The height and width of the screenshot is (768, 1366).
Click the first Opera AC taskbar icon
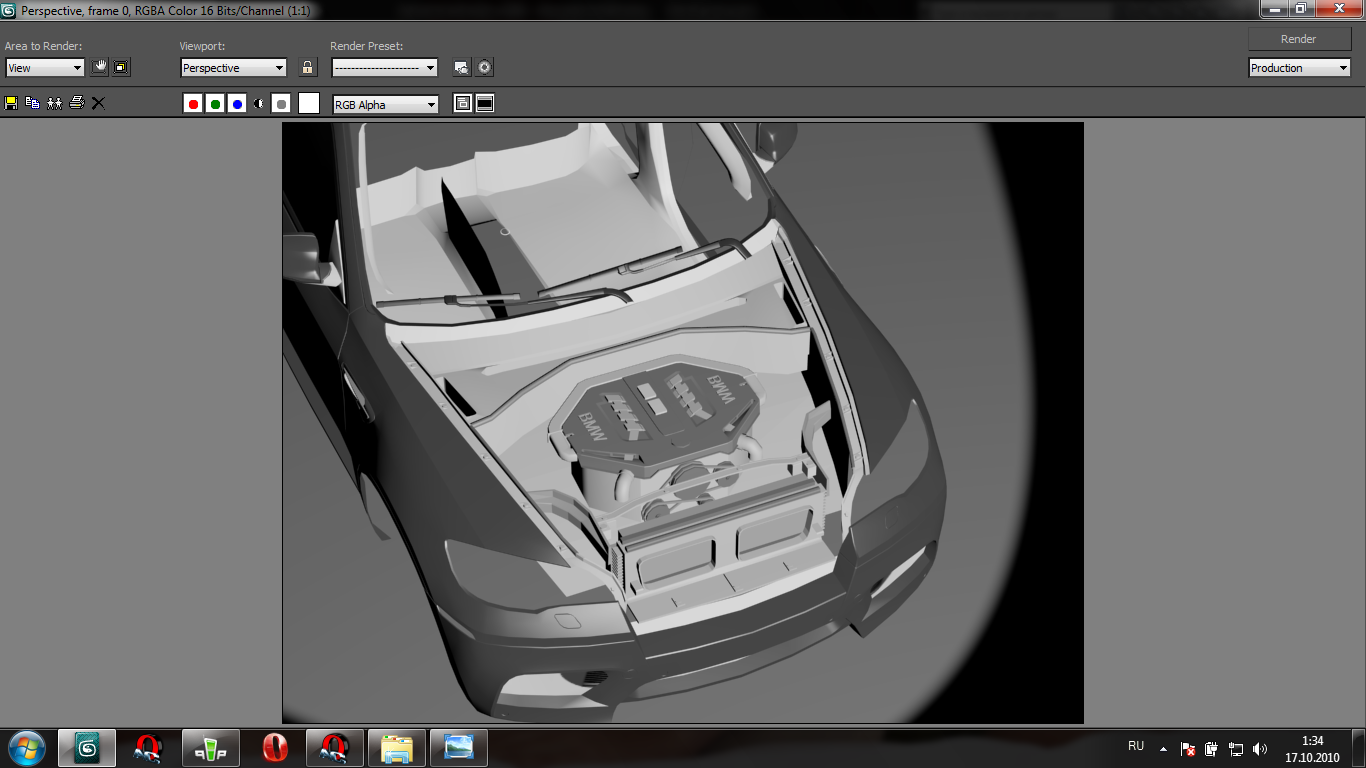[x=149, y=748]
